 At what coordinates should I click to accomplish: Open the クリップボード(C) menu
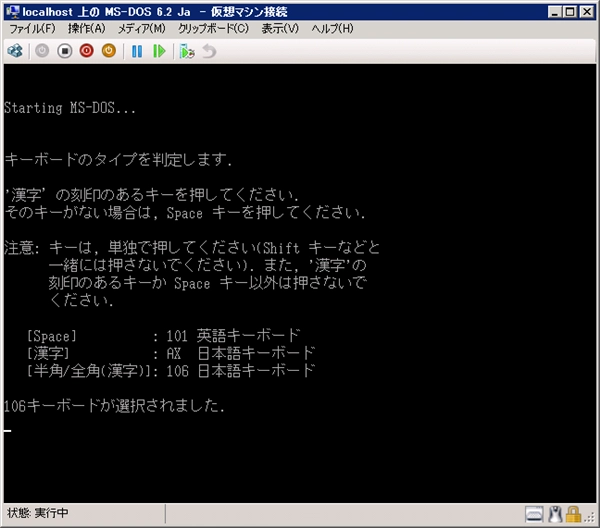pyautogui.click(x=214, y=28)
